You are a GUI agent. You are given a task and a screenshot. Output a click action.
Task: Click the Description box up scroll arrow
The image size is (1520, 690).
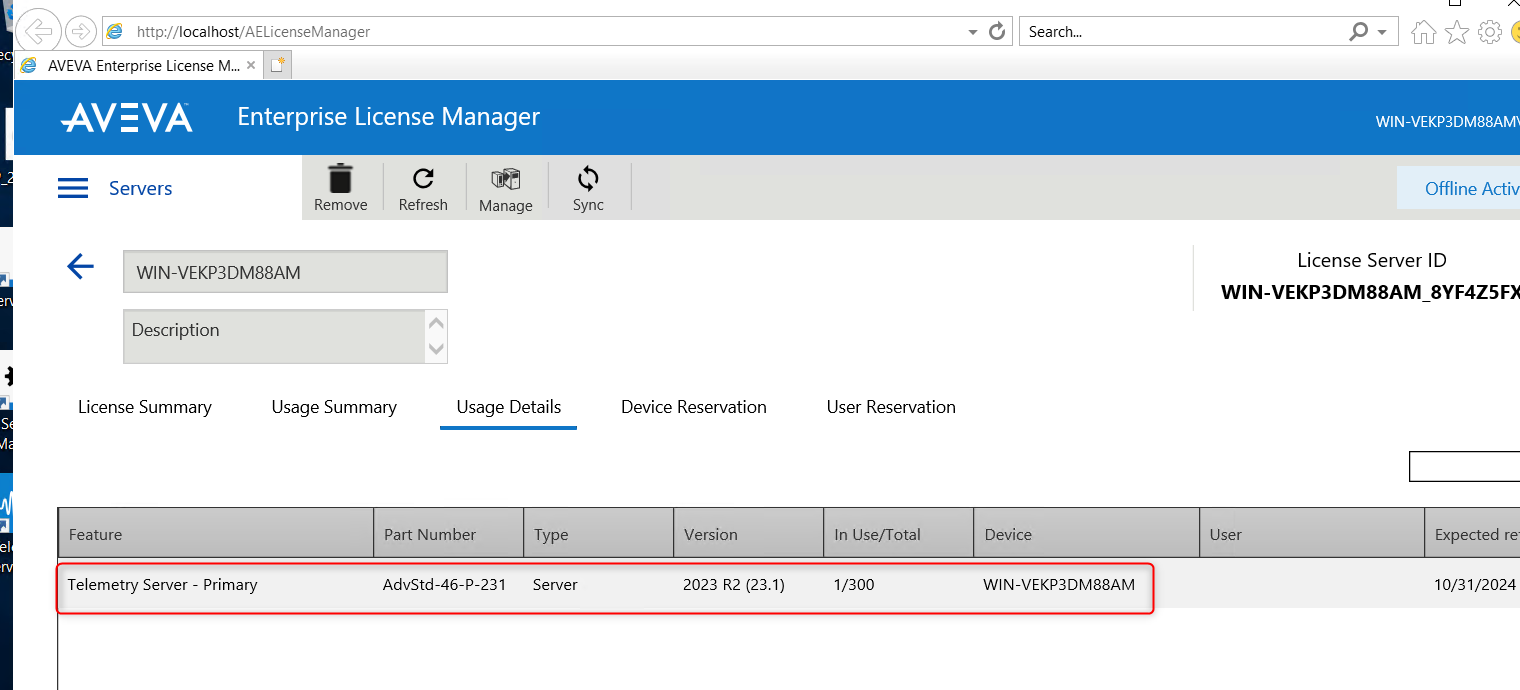(436, 323)
